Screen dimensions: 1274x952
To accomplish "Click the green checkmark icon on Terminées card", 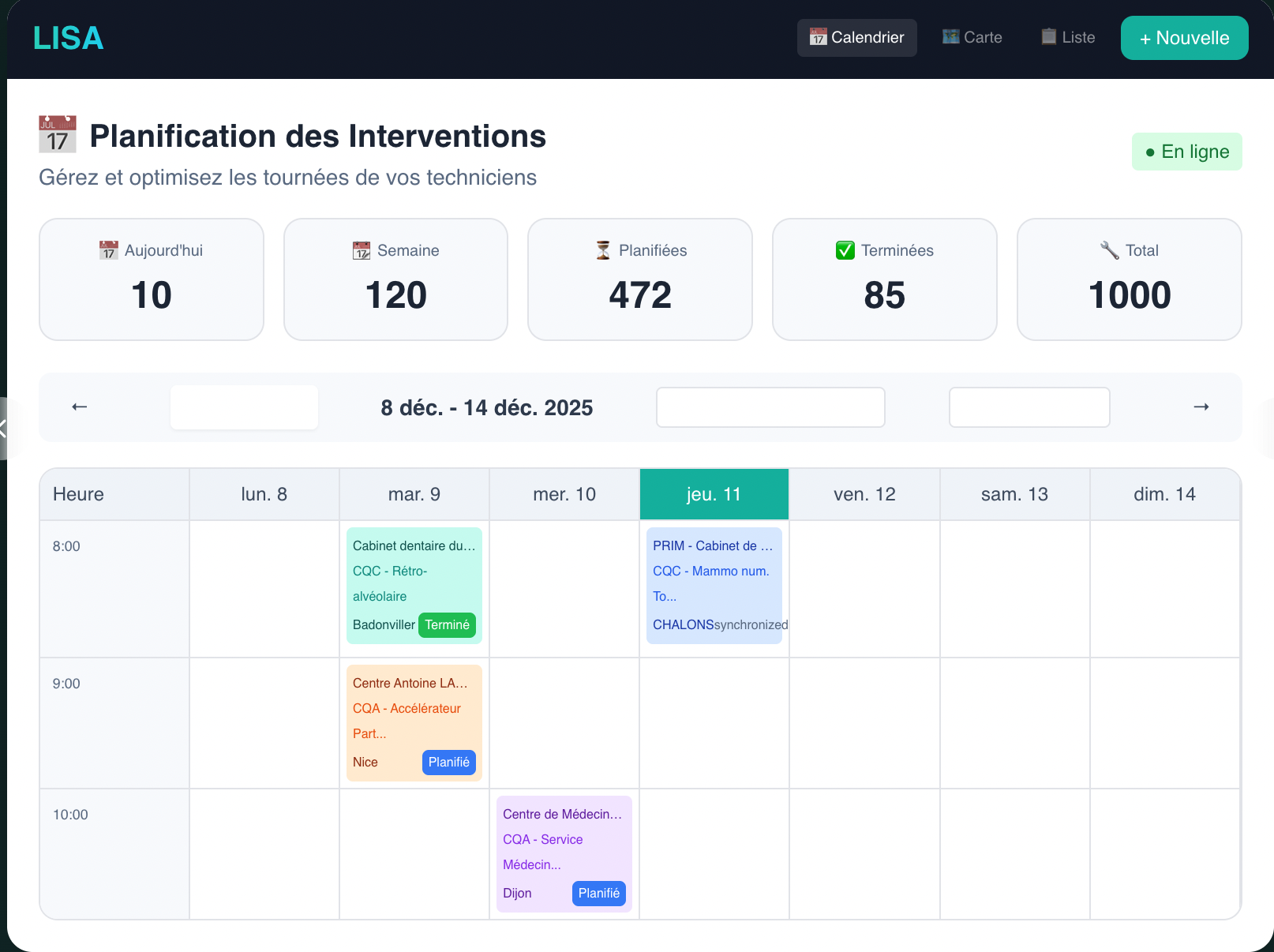I will [x=844, y=250].
